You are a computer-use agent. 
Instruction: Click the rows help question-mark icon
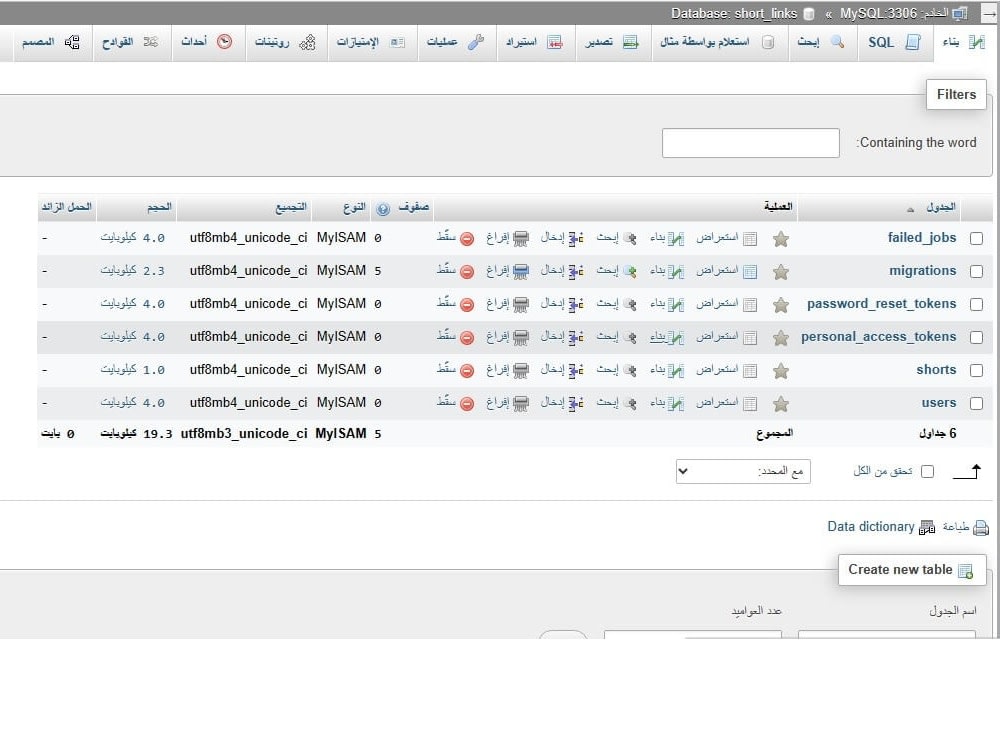tap(383, 209)
